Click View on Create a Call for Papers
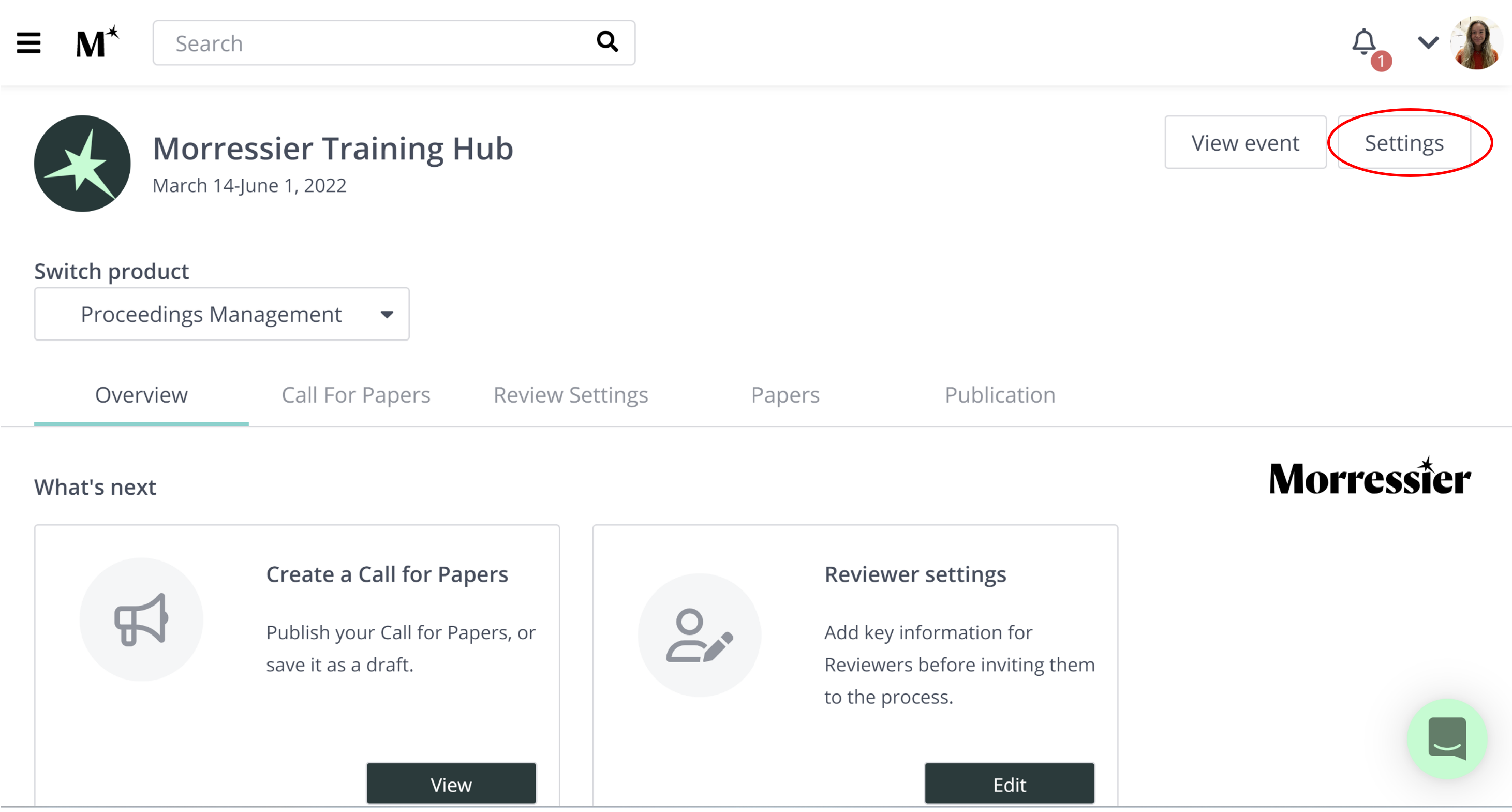 point(451,784)
